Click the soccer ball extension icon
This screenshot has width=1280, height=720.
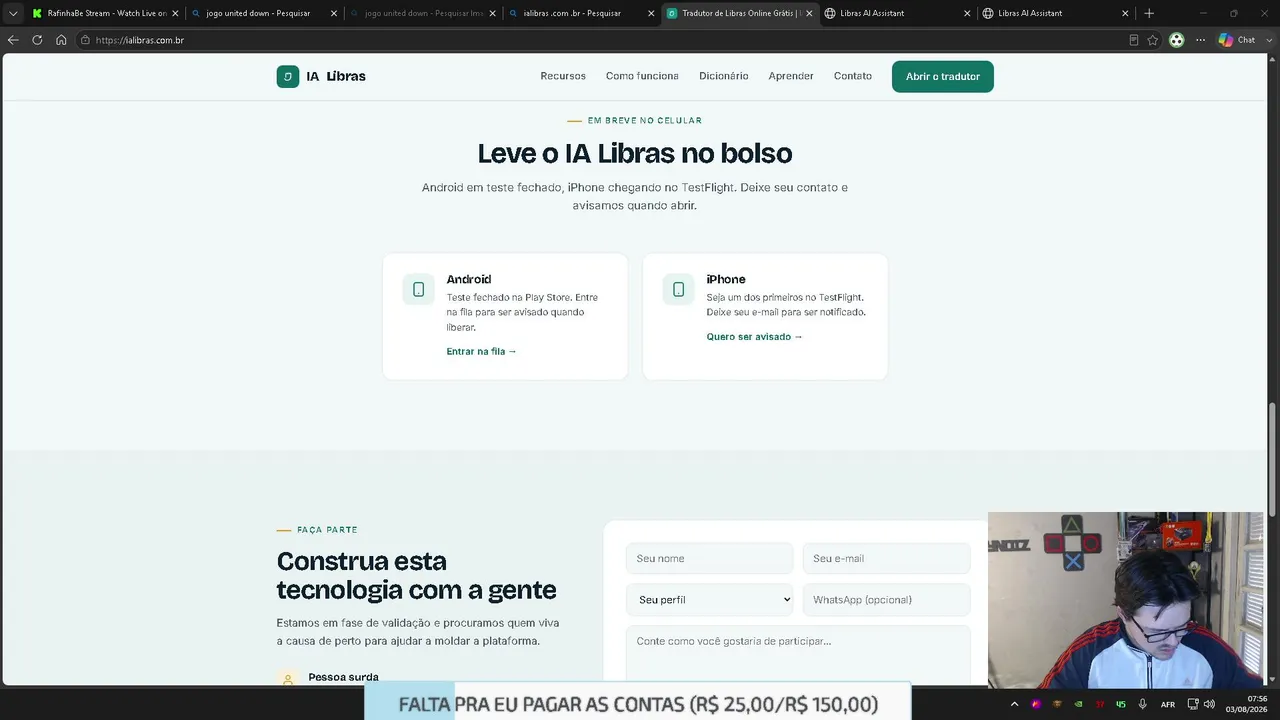tap(1176, 40)
